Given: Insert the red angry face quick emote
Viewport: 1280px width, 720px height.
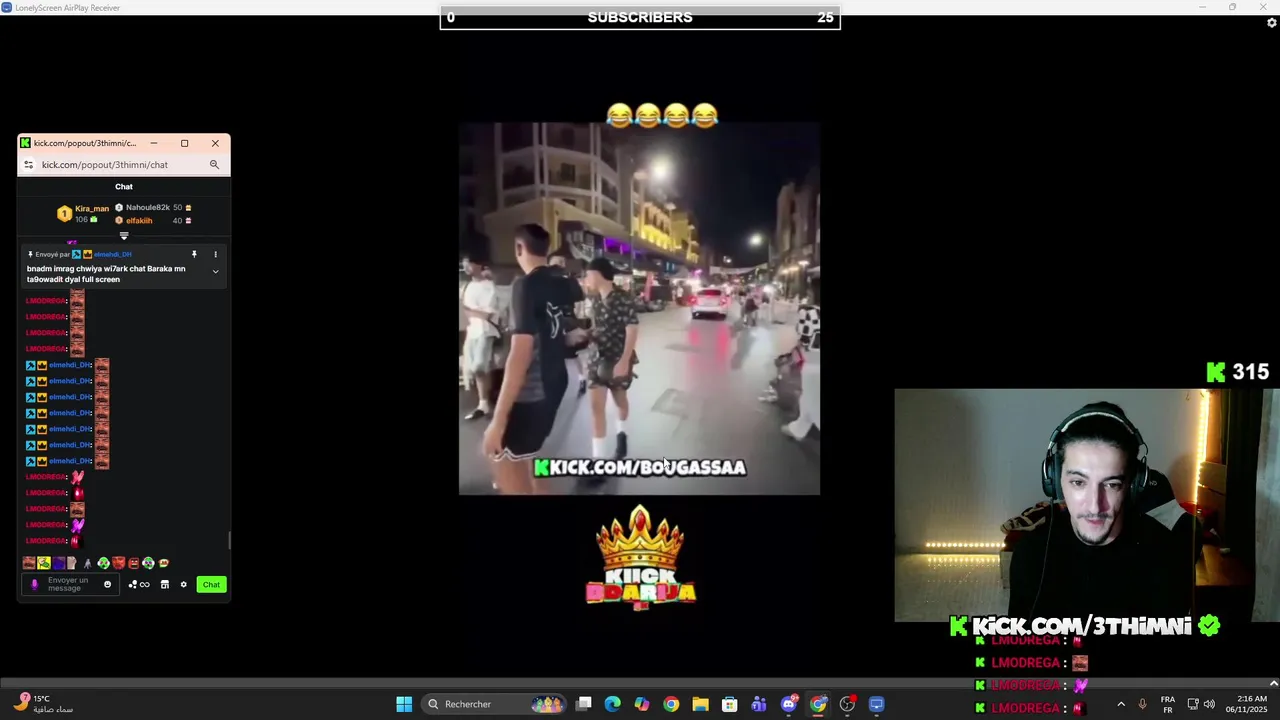Looking at the screenshot, I should click(x=118, y=563).
